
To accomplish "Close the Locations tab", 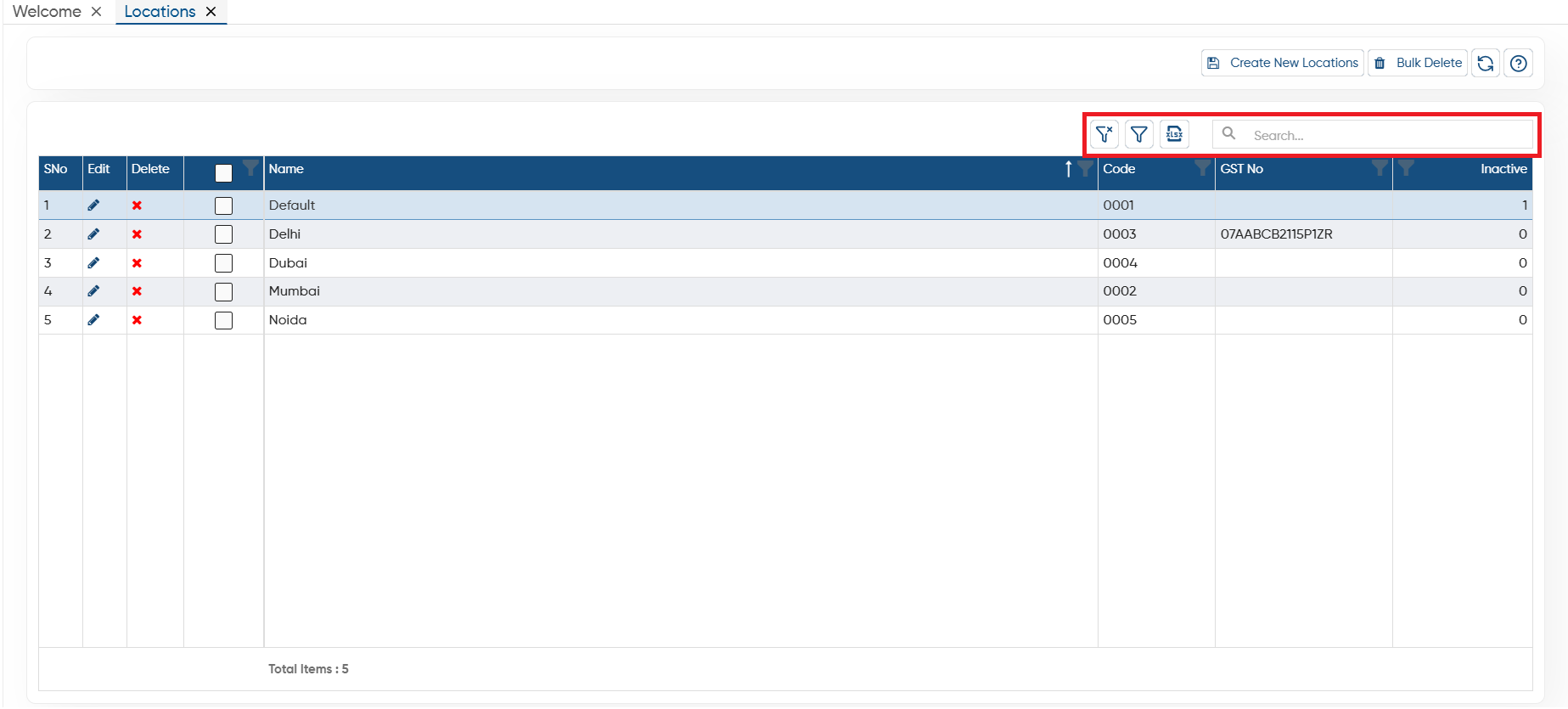I will coord(211,12).
